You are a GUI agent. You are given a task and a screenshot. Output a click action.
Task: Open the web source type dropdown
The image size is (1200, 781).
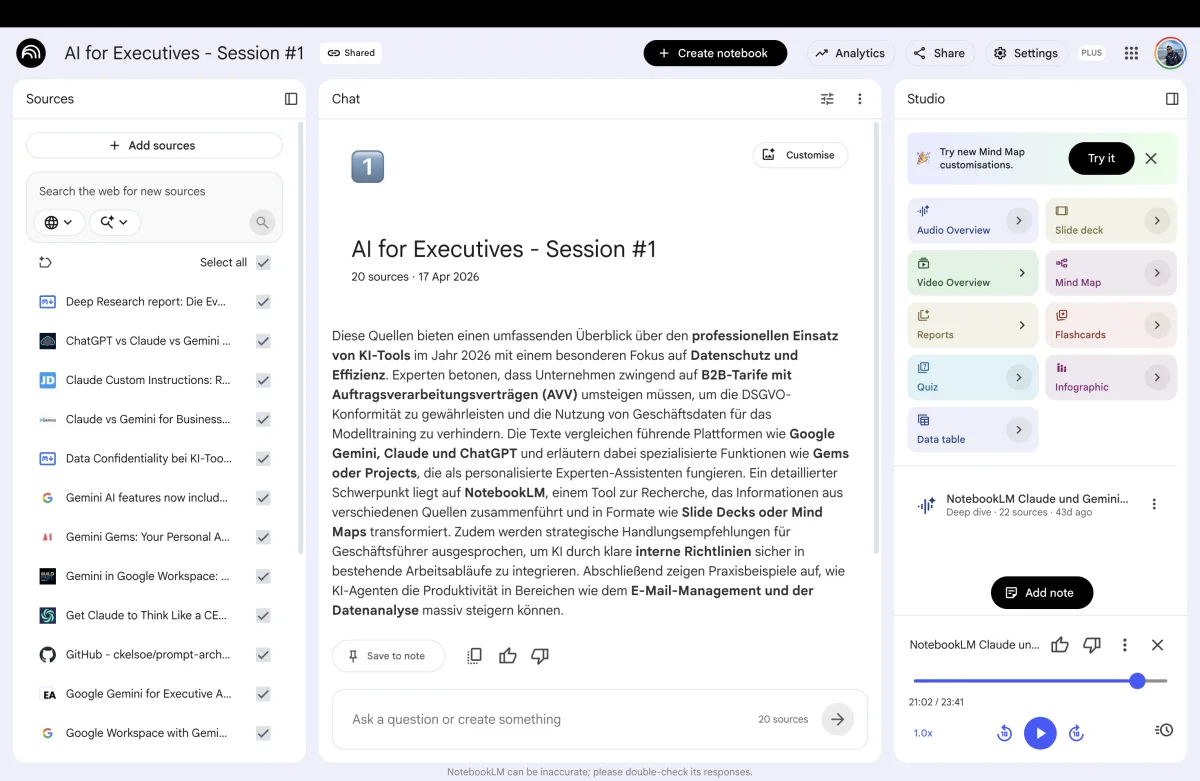(59, 222)
